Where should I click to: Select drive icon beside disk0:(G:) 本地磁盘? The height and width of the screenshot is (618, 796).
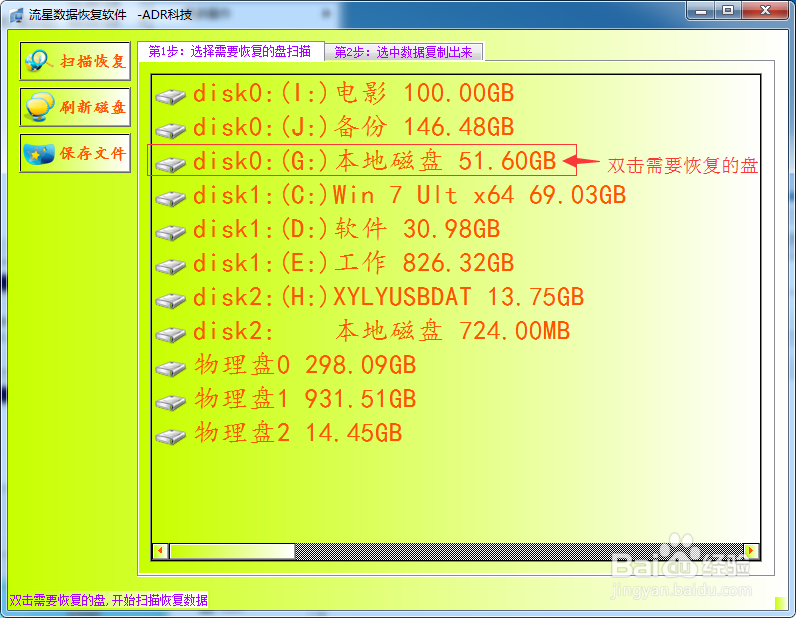[171, 164]
